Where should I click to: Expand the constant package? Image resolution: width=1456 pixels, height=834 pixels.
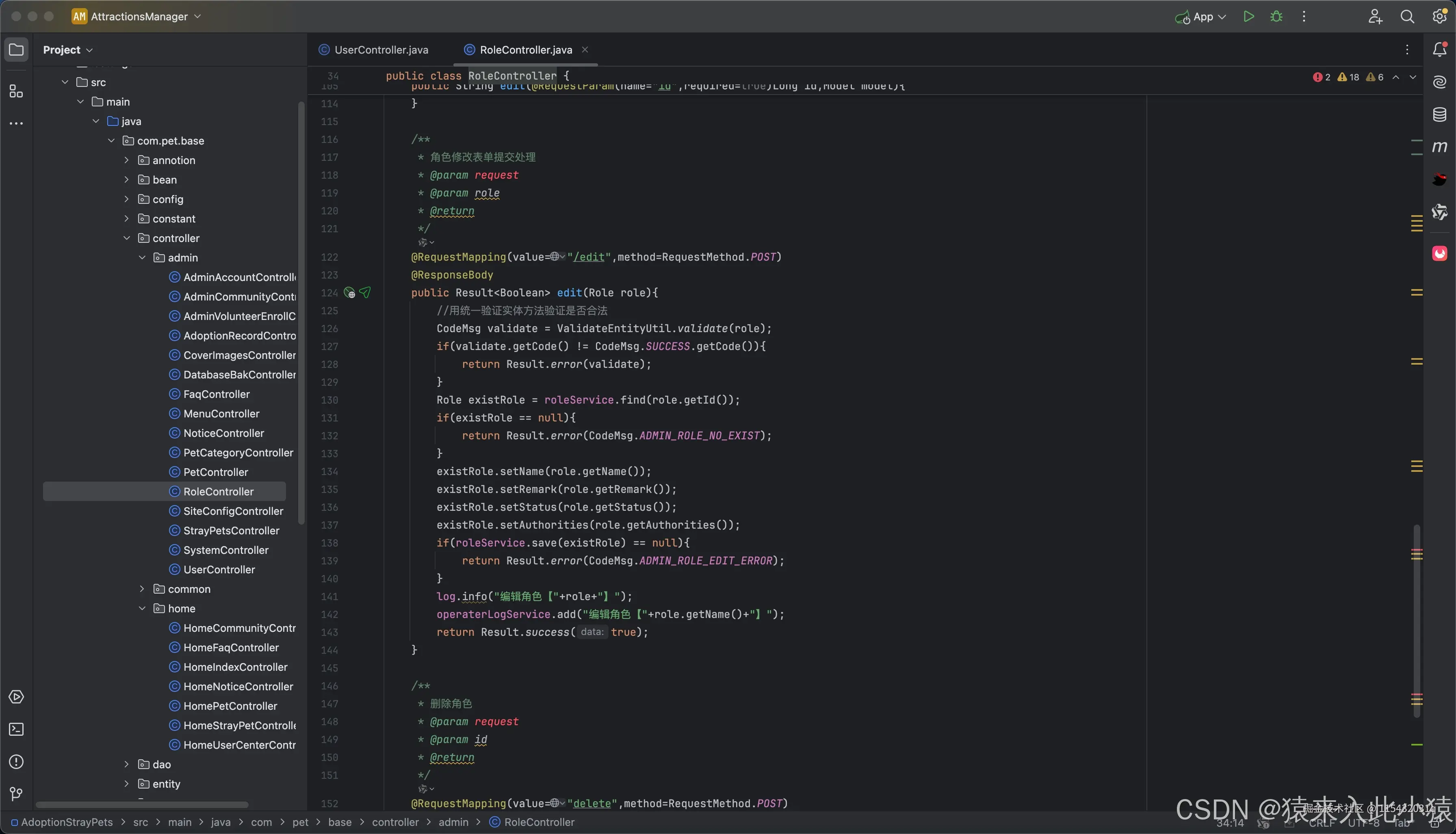(x=127, y=219)
